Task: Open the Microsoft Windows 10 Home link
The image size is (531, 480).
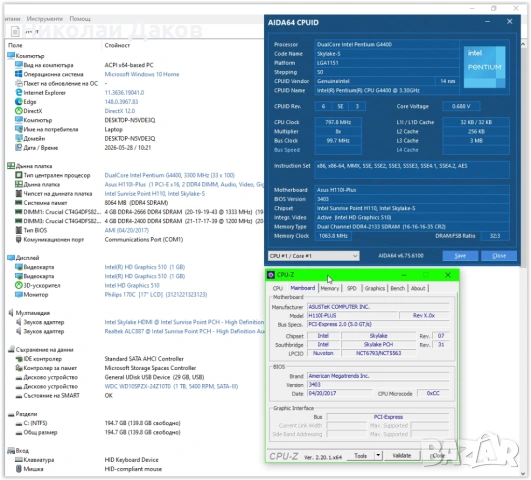Action: 142,74
